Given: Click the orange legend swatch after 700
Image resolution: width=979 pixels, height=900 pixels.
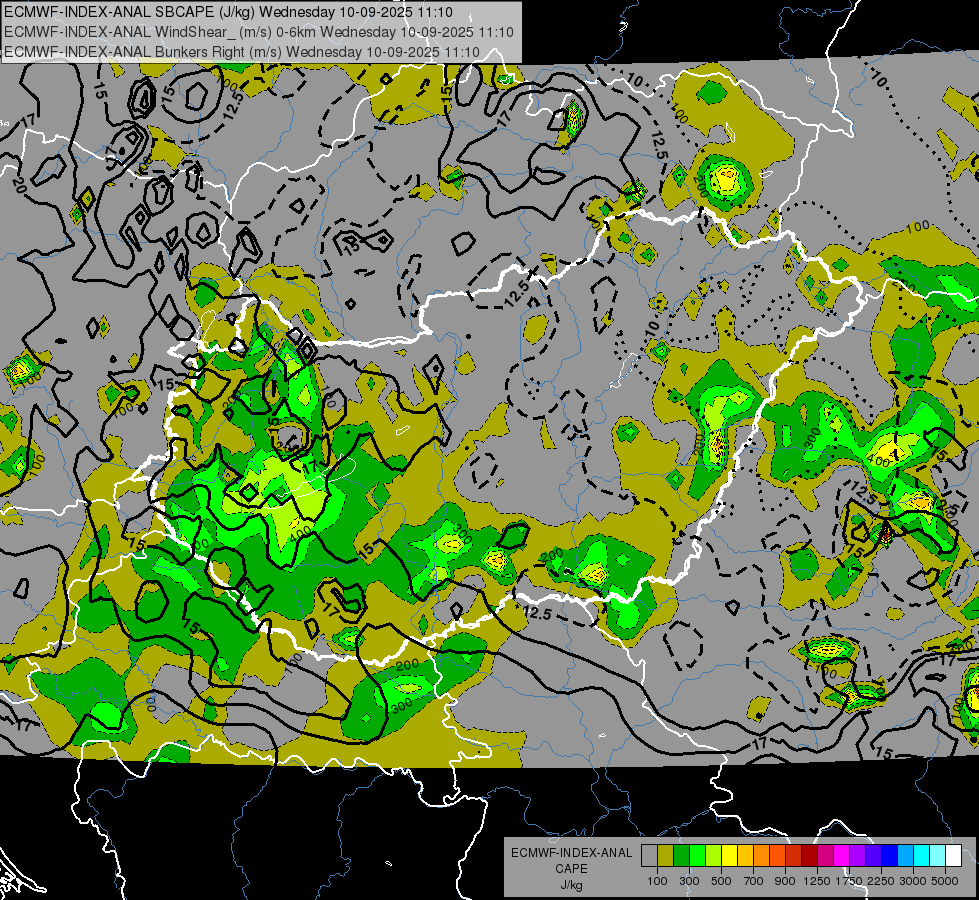Looking at the screenshot, I should [761, 856].
